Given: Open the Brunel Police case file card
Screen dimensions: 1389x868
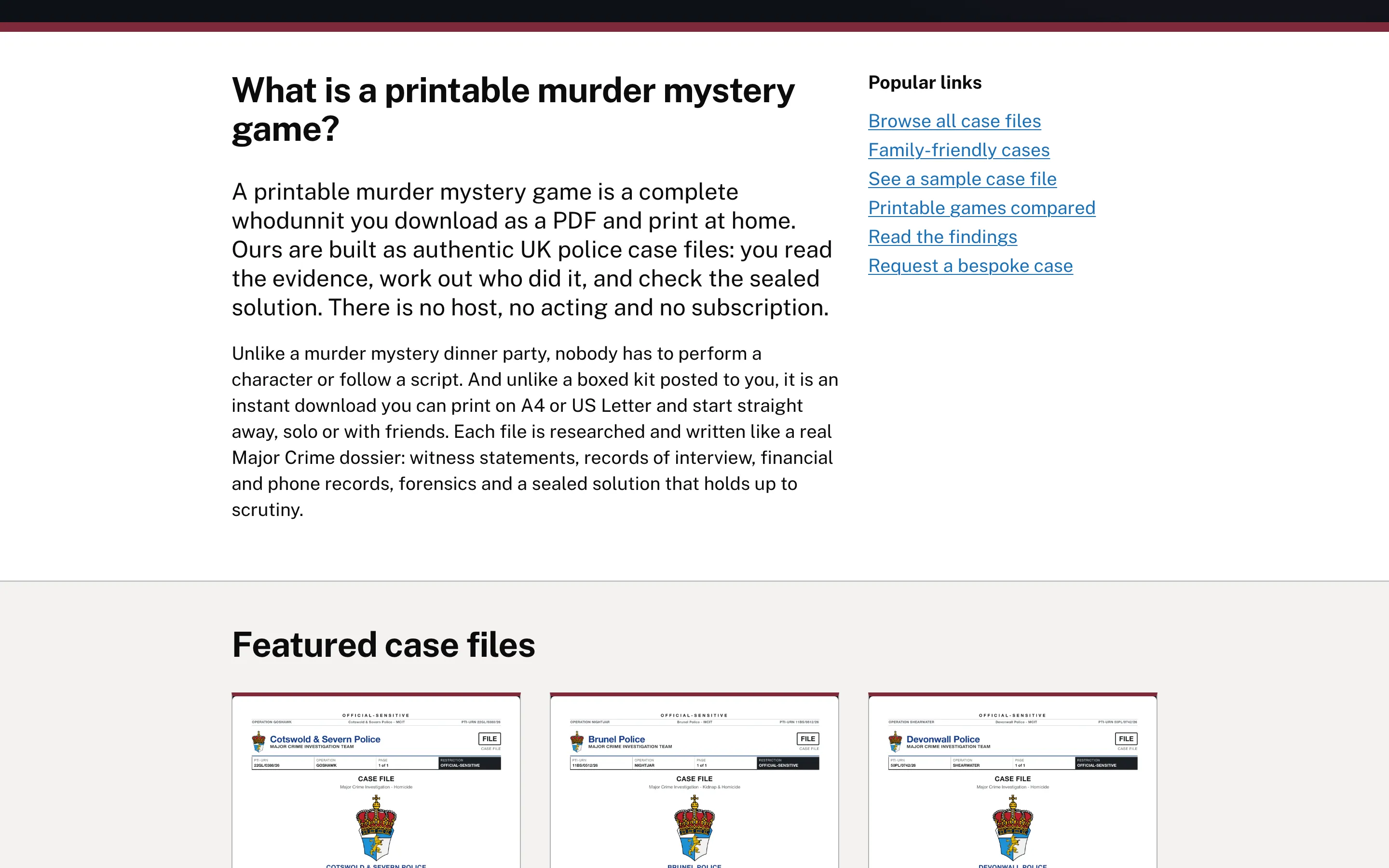Looking at the screenshot, I should click(694, 781).
